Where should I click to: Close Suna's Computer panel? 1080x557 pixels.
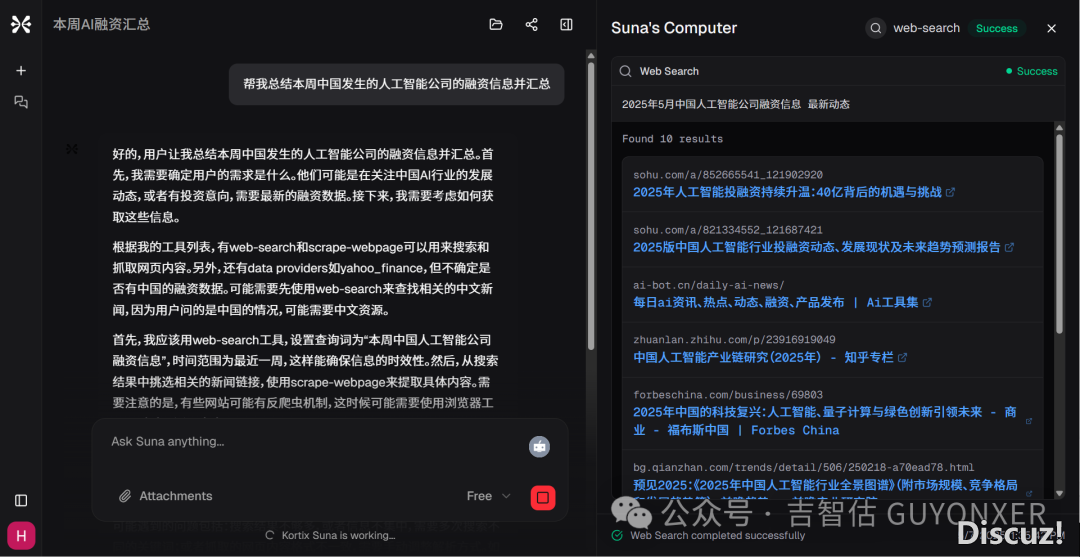pos(1051,29)
